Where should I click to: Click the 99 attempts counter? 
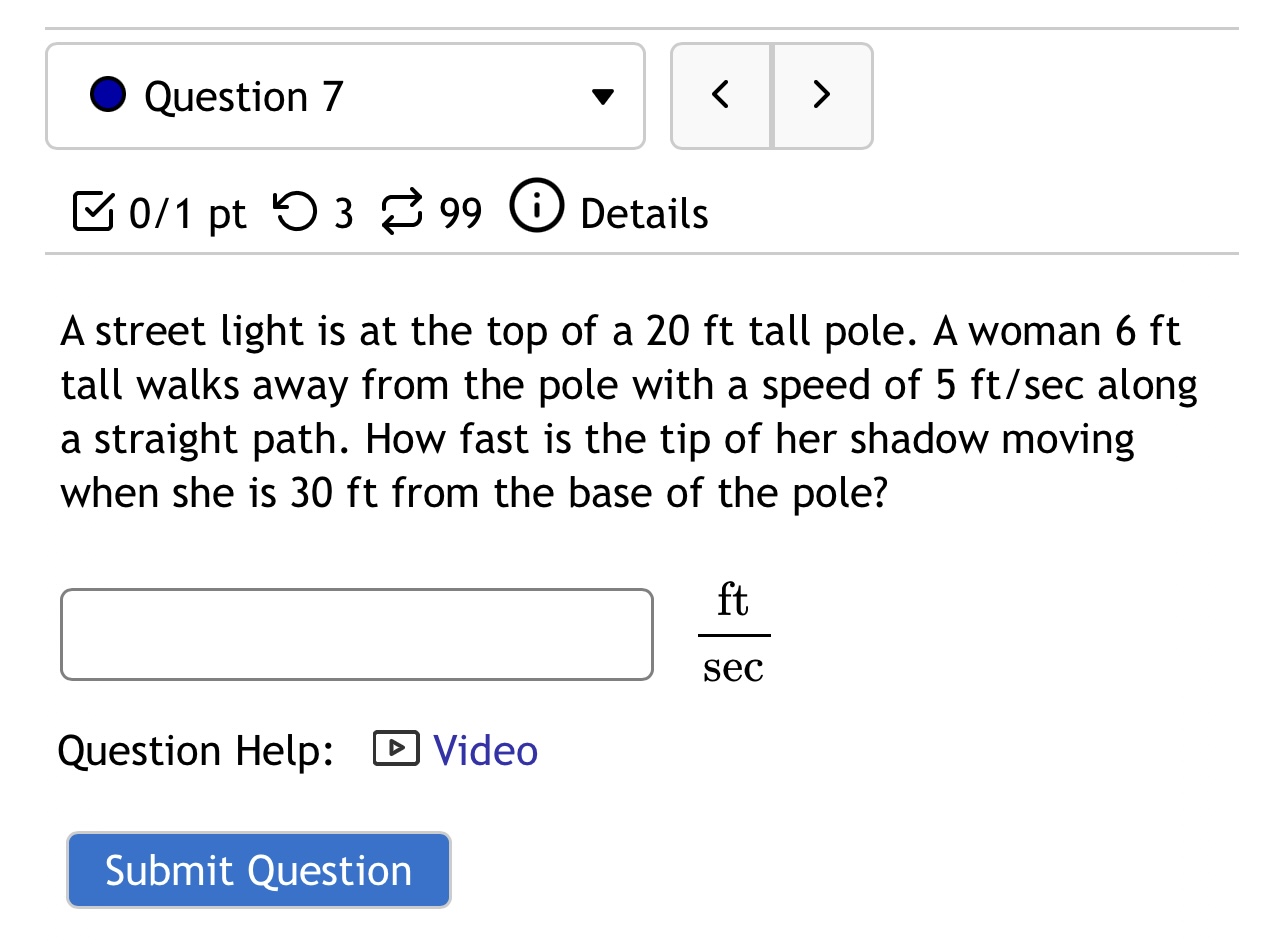(459, 212)
